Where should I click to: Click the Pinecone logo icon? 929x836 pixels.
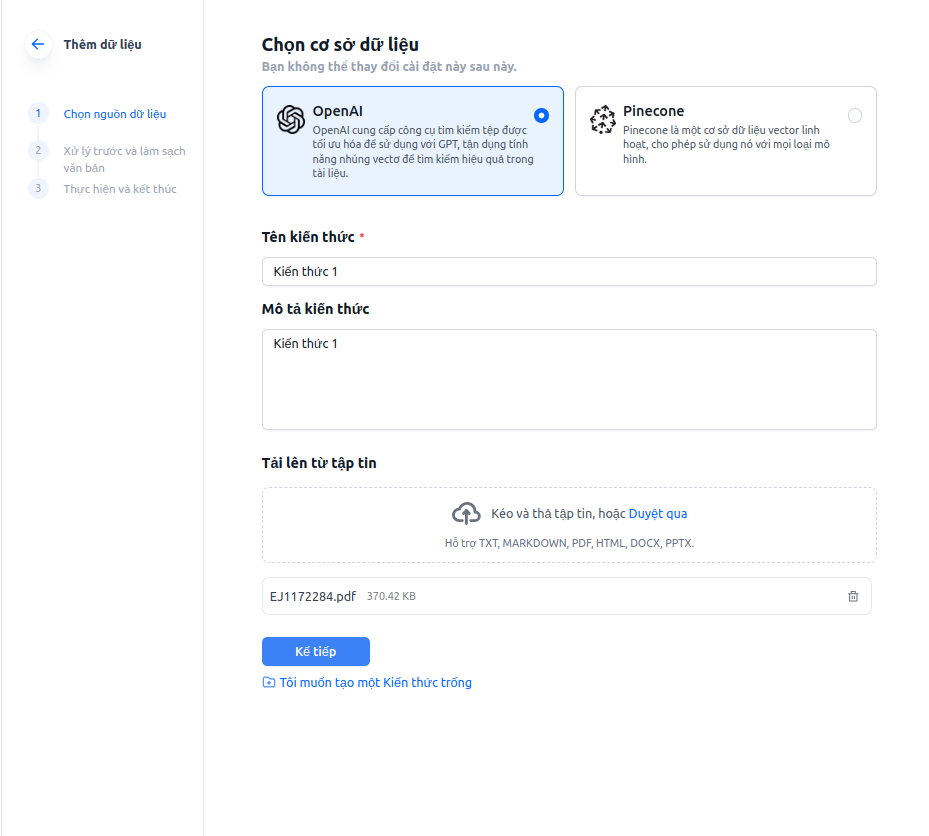pos(602,119)
